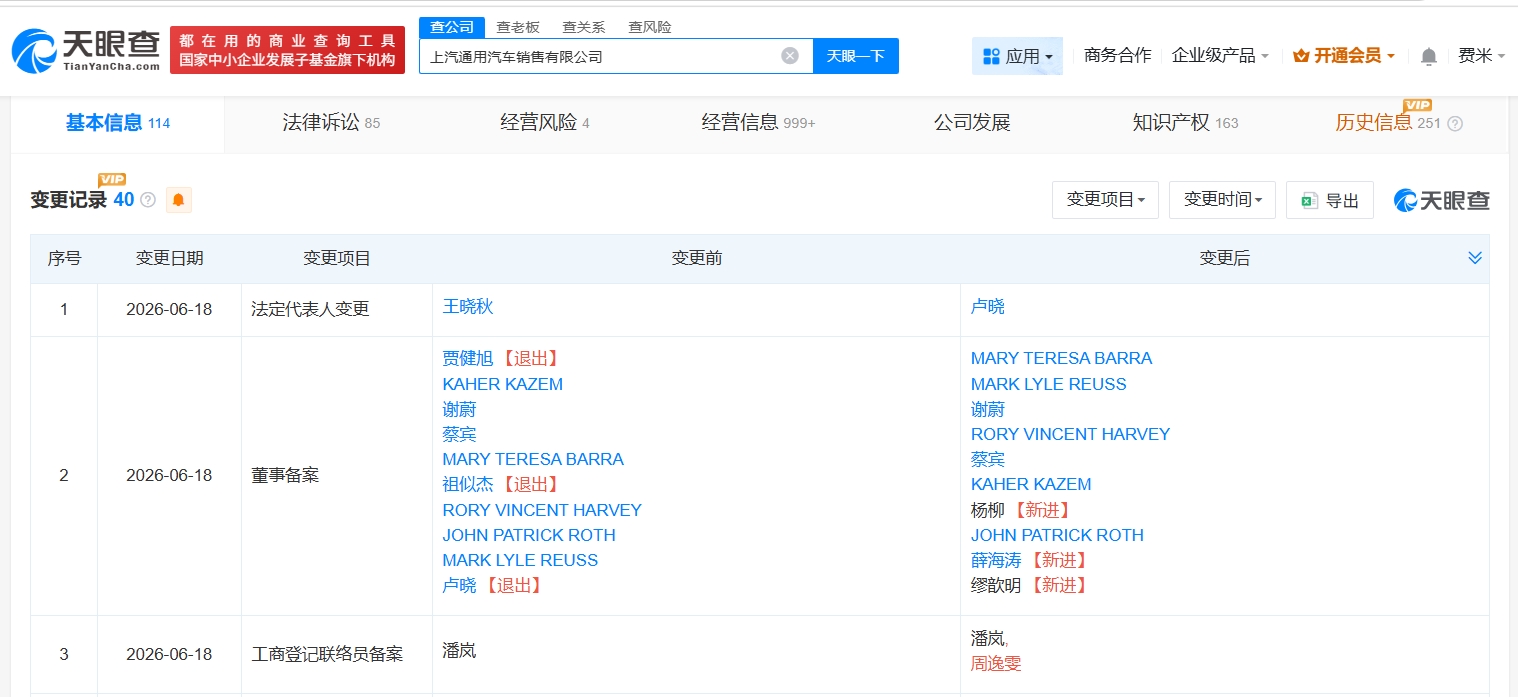This screenshot has height=697, width=1518.
Task: Toggle the orange change-record alert bell
Action: click(x=179, y=200)
